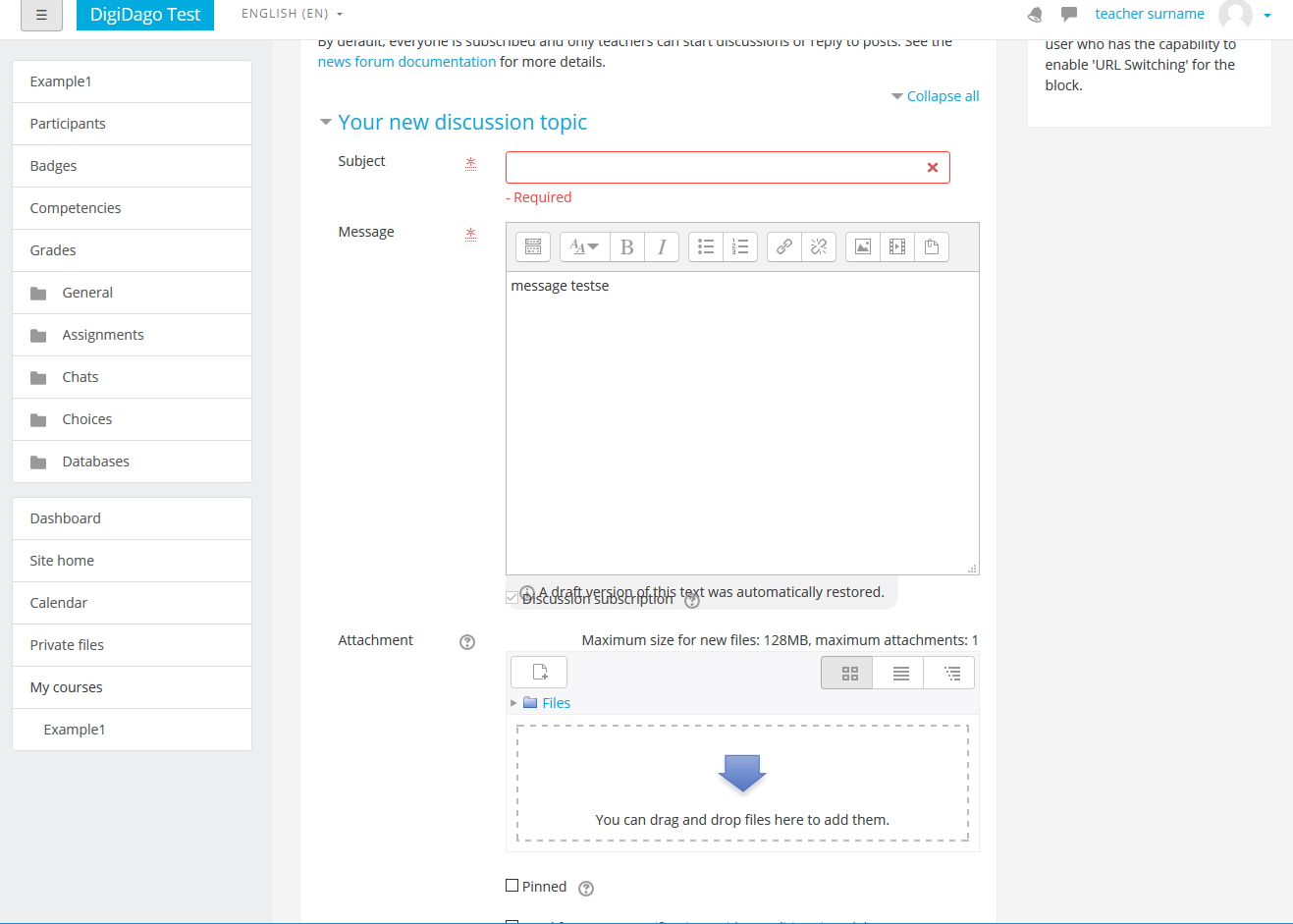1293x924 pixels.
Task: Switch attachments to tree view
Action: [949, 673]
